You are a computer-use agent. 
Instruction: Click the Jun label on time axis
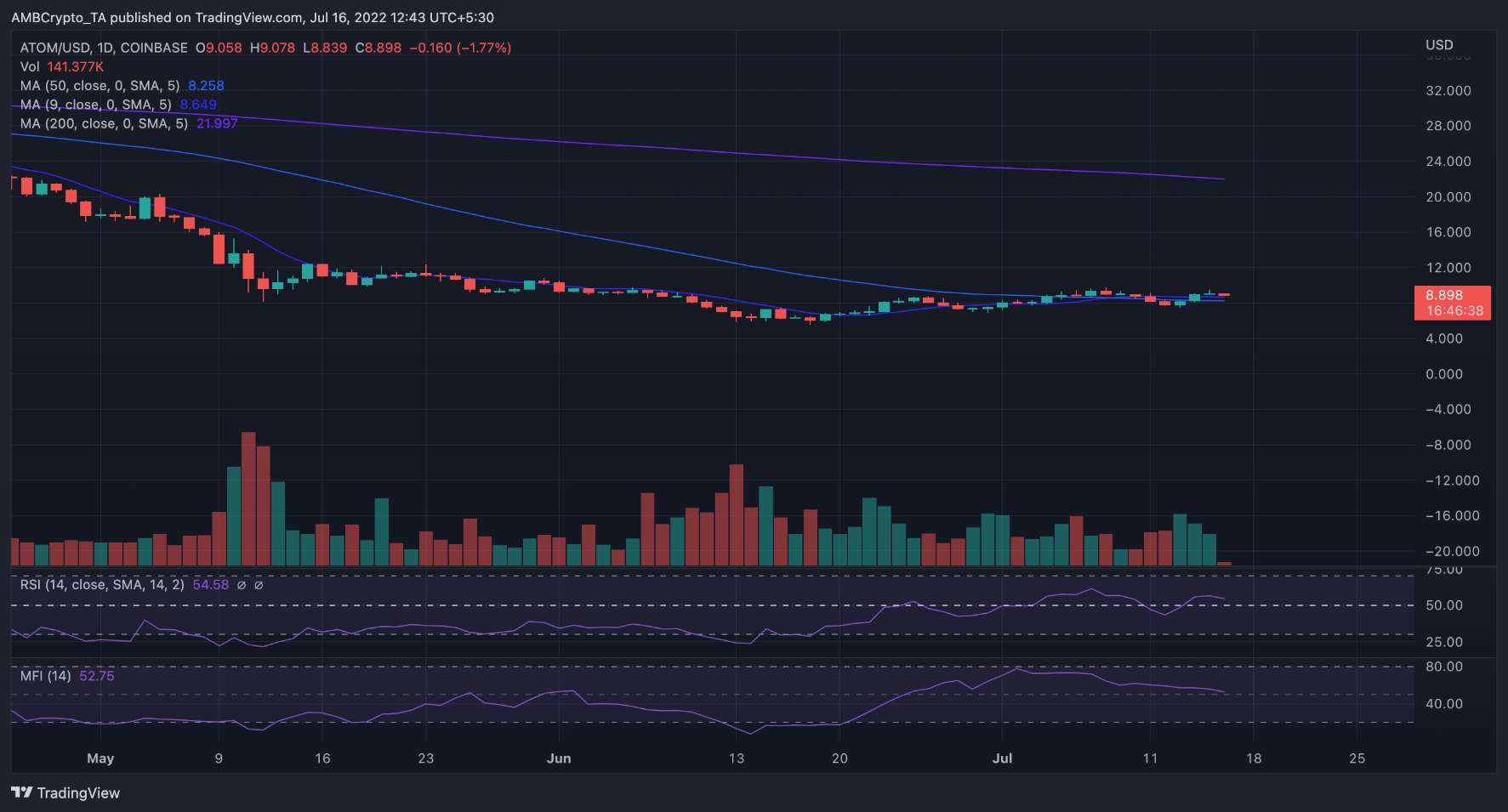click(559, 758)
